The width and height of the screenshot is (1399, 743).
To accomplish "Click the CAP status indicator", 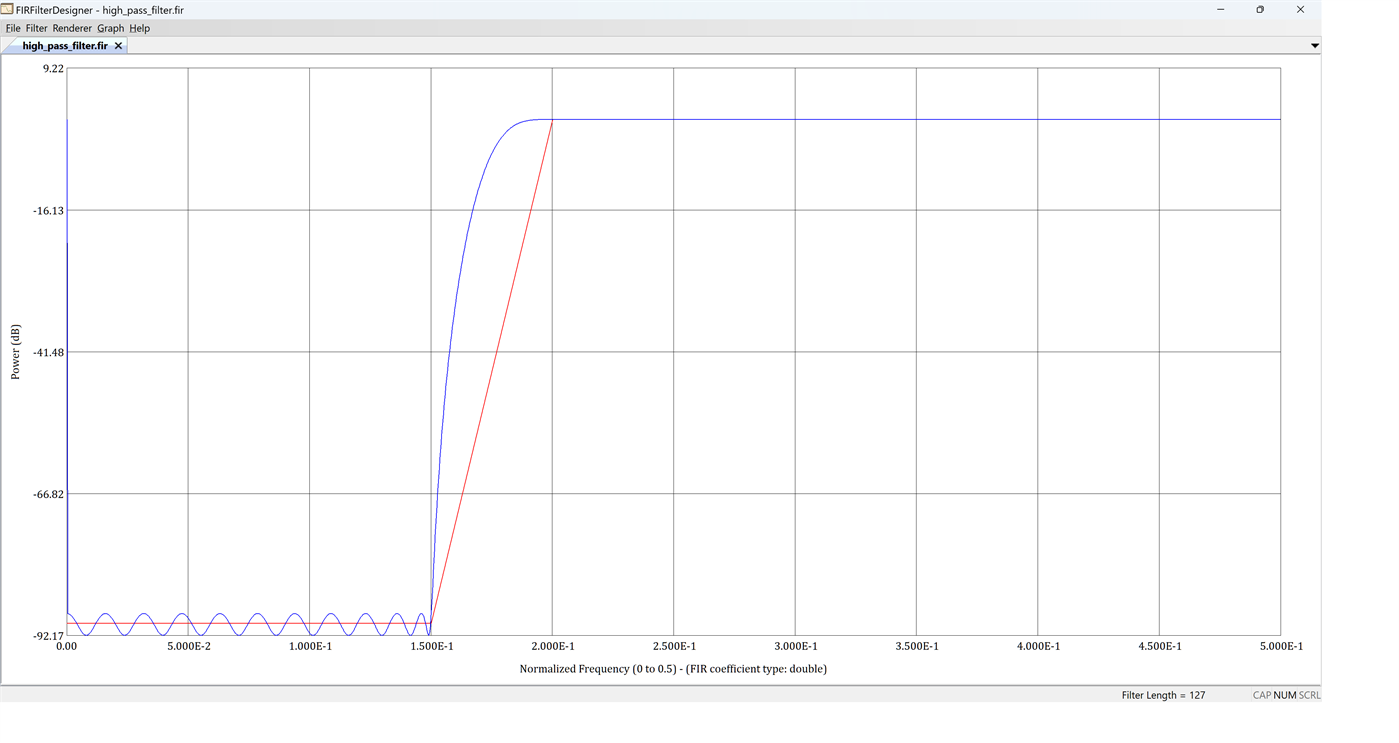I will (x=1261, y=695).
